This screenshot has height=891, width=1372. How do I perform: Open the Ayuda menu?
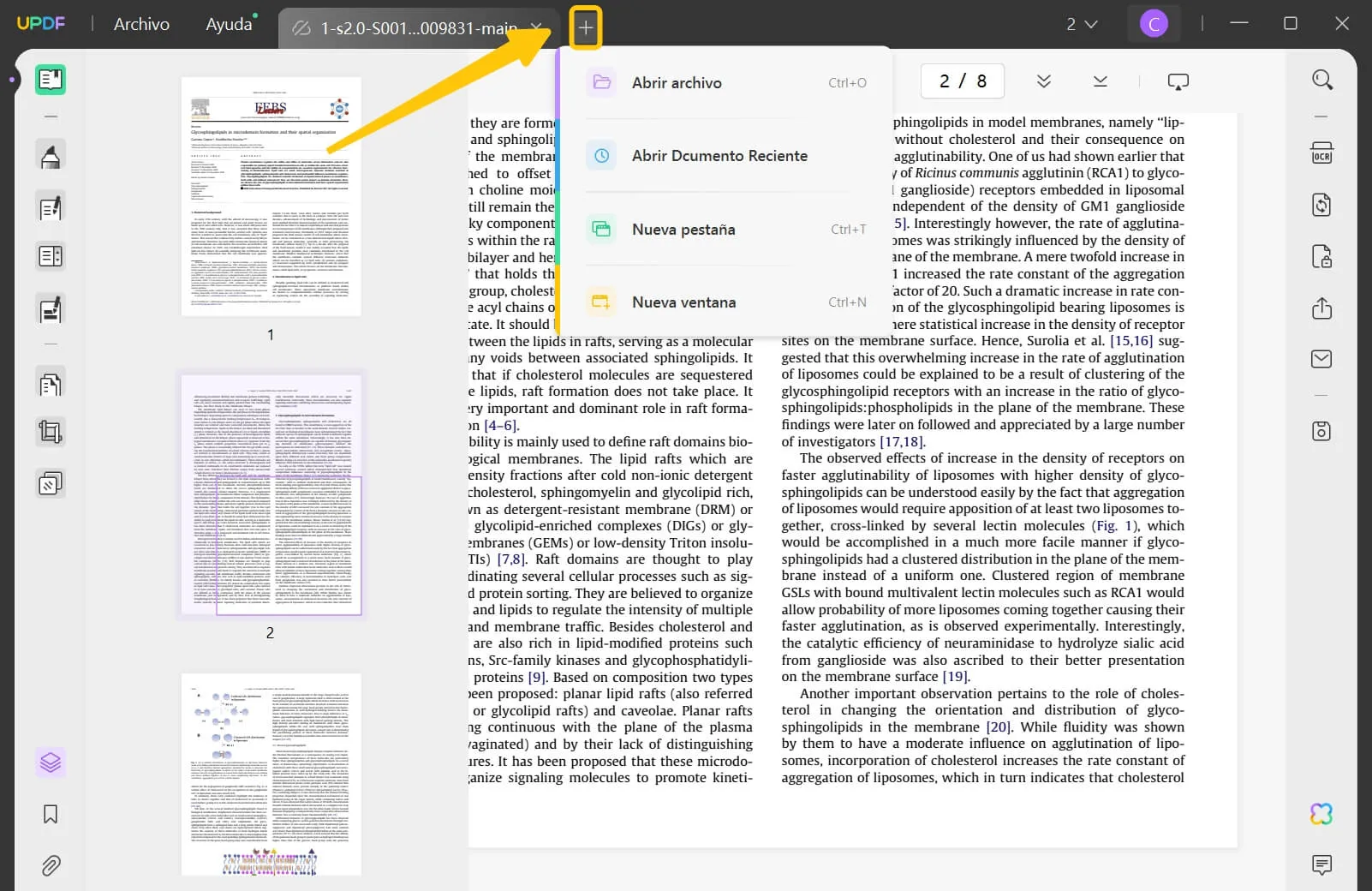(229, 24)
